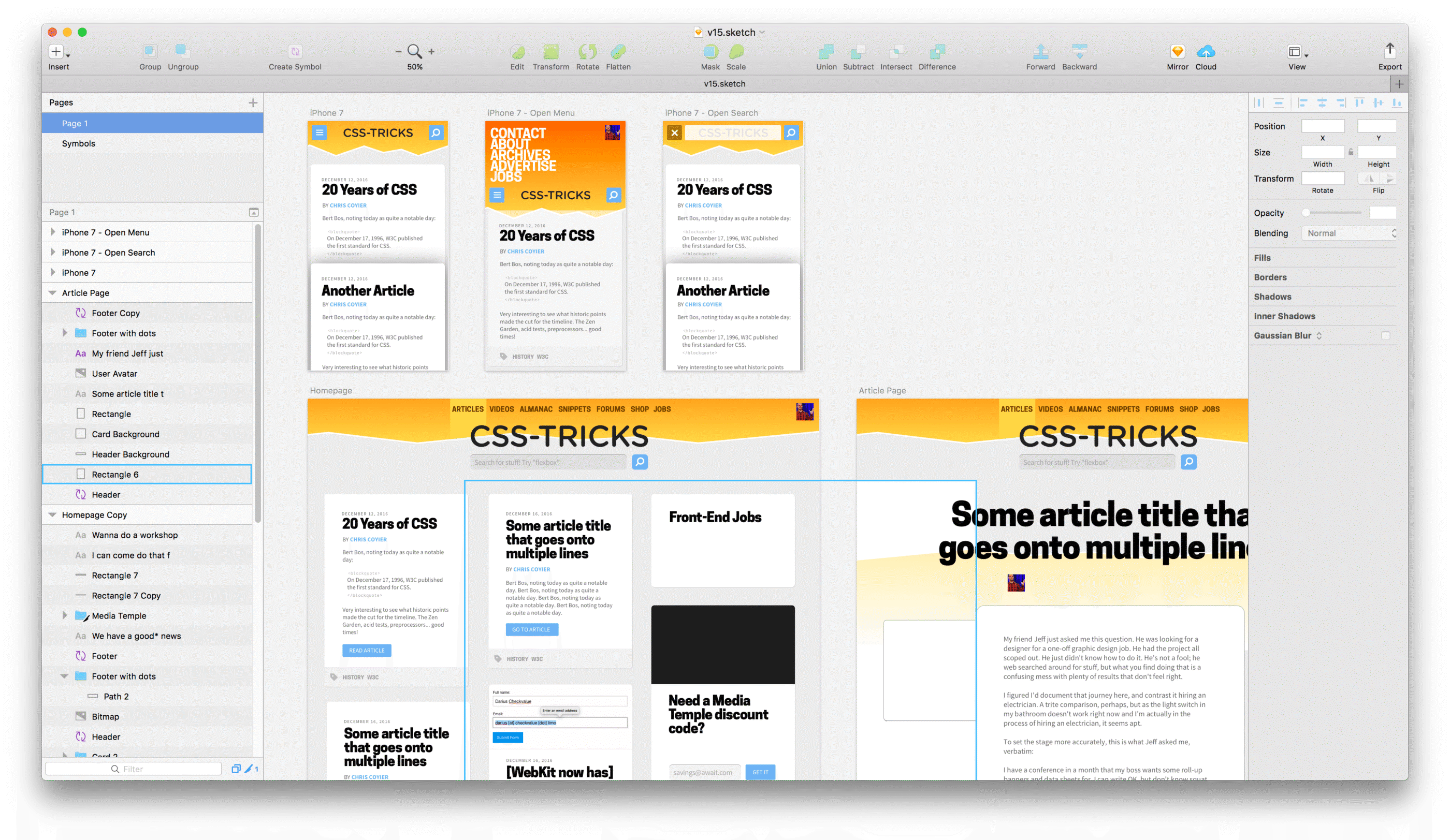Screen dimensions: 1450x840
Task: Click the Cloud toolbar icon
Action: tap(1206, 52)
